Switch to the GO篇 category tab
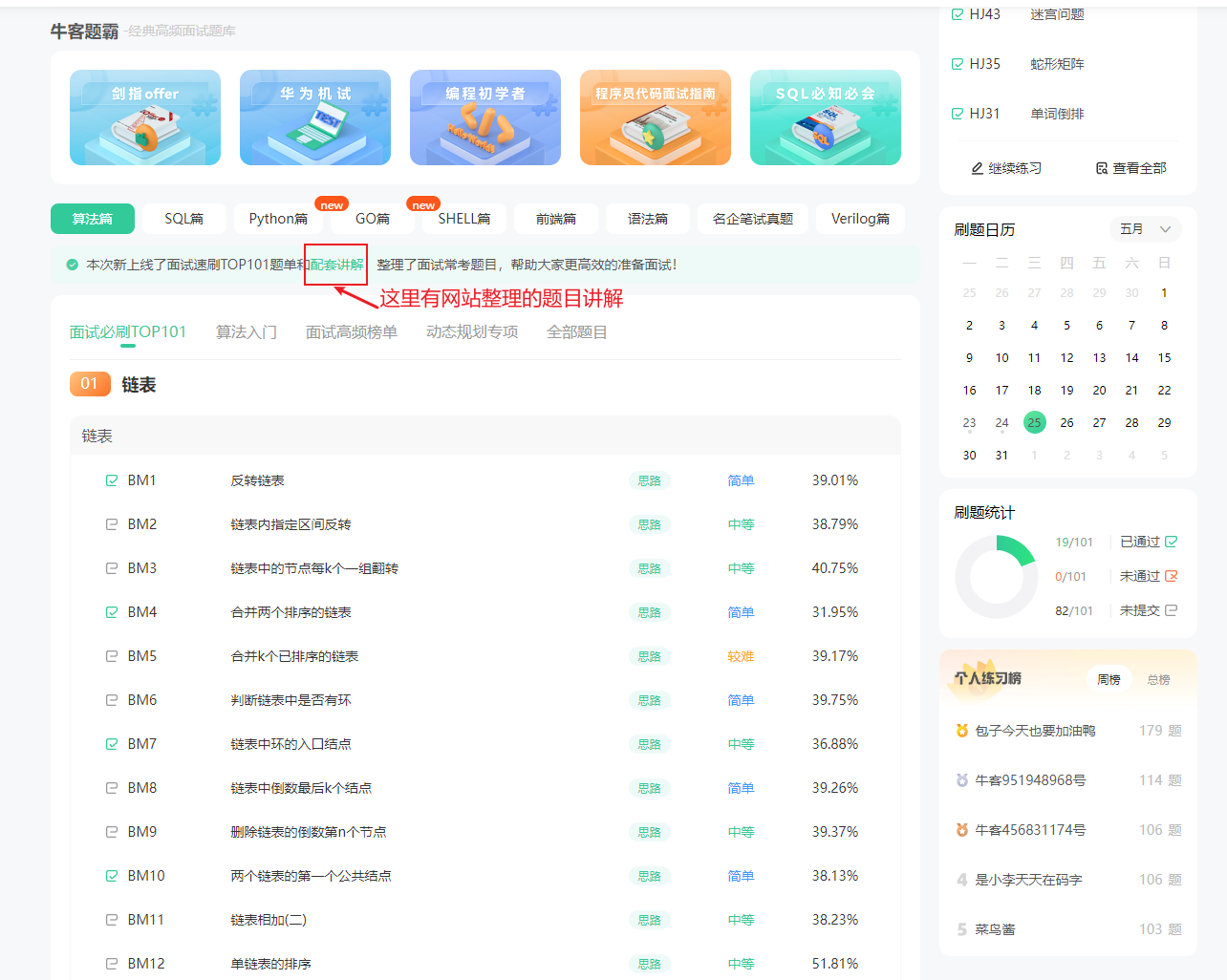Image resolution: width=1227 pixels, height=980 pixels. (372, 219)
